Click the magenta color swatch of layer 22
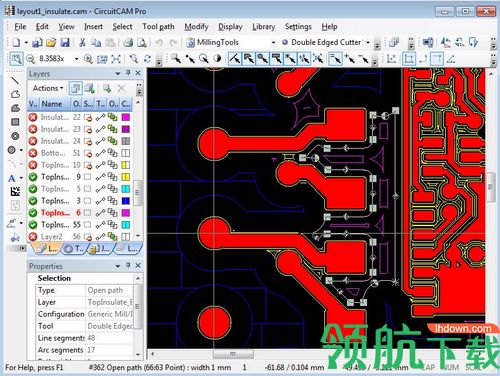 (126, 117)
